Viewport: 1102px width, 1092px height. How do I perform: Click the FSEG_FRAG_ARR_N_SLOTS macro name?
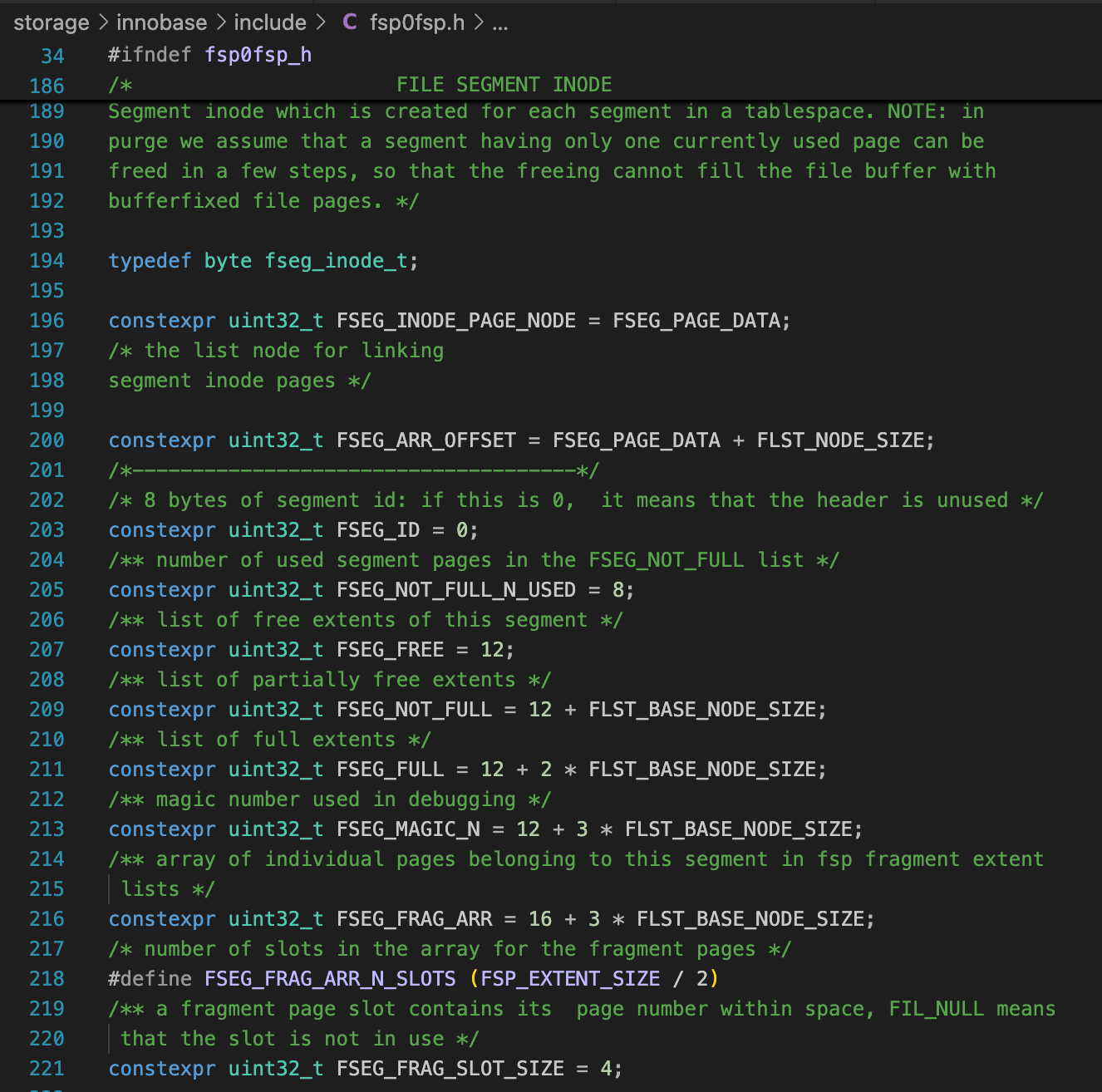tap(329, 978)
